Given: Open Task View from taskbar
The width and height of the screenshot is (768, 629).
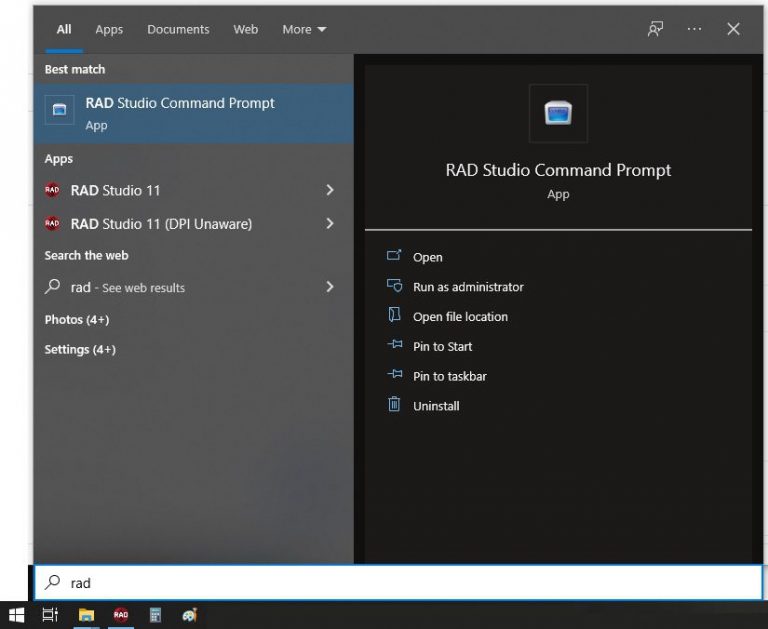Looking at the screenshot, I should 50,615.
